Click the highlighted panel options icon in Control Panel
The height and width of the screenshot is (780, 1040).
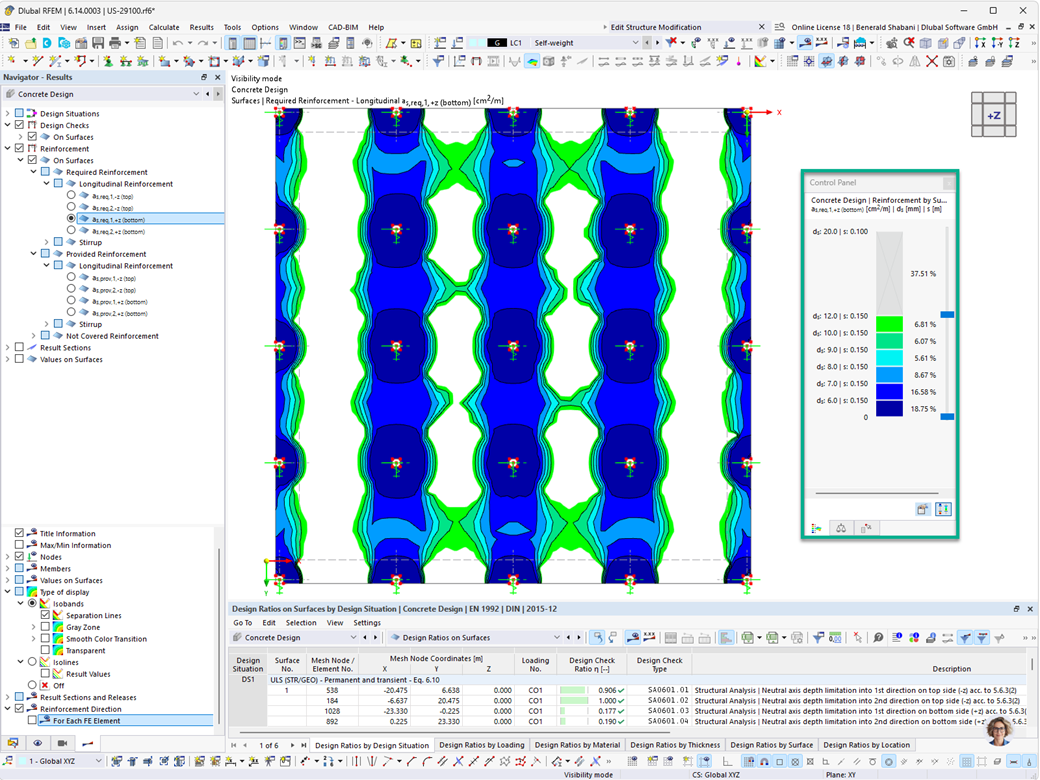point(942,509)
